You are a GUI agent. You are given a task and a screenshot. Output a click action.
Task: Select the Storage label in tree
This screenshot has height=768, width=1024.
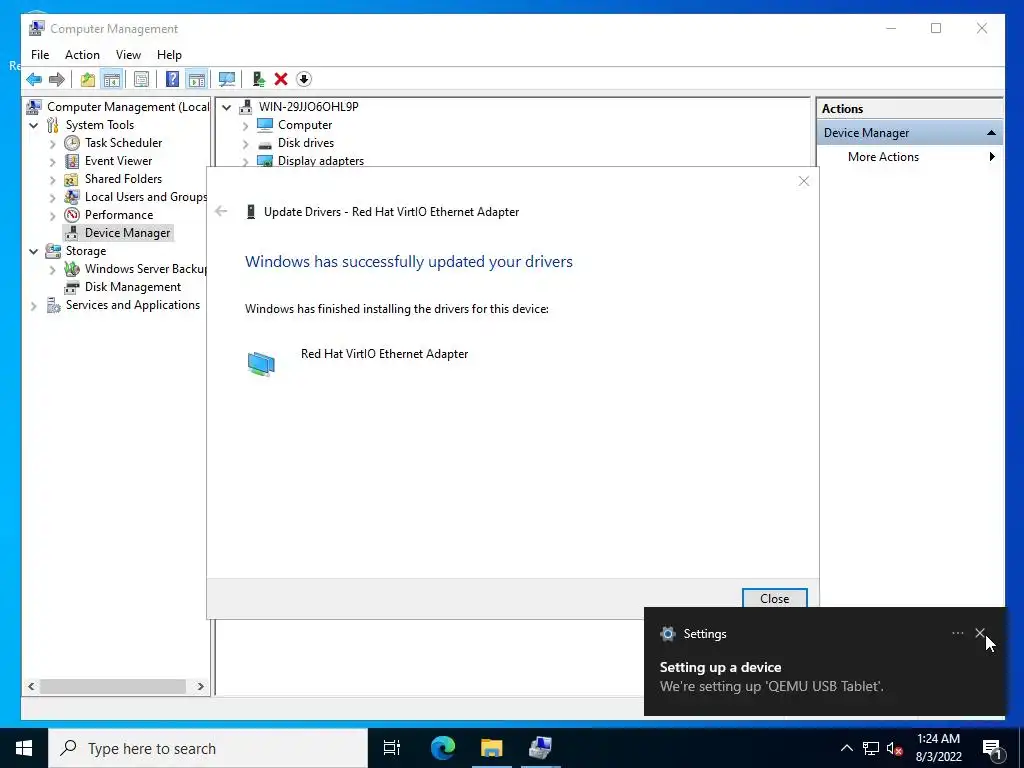pos(86,251)
